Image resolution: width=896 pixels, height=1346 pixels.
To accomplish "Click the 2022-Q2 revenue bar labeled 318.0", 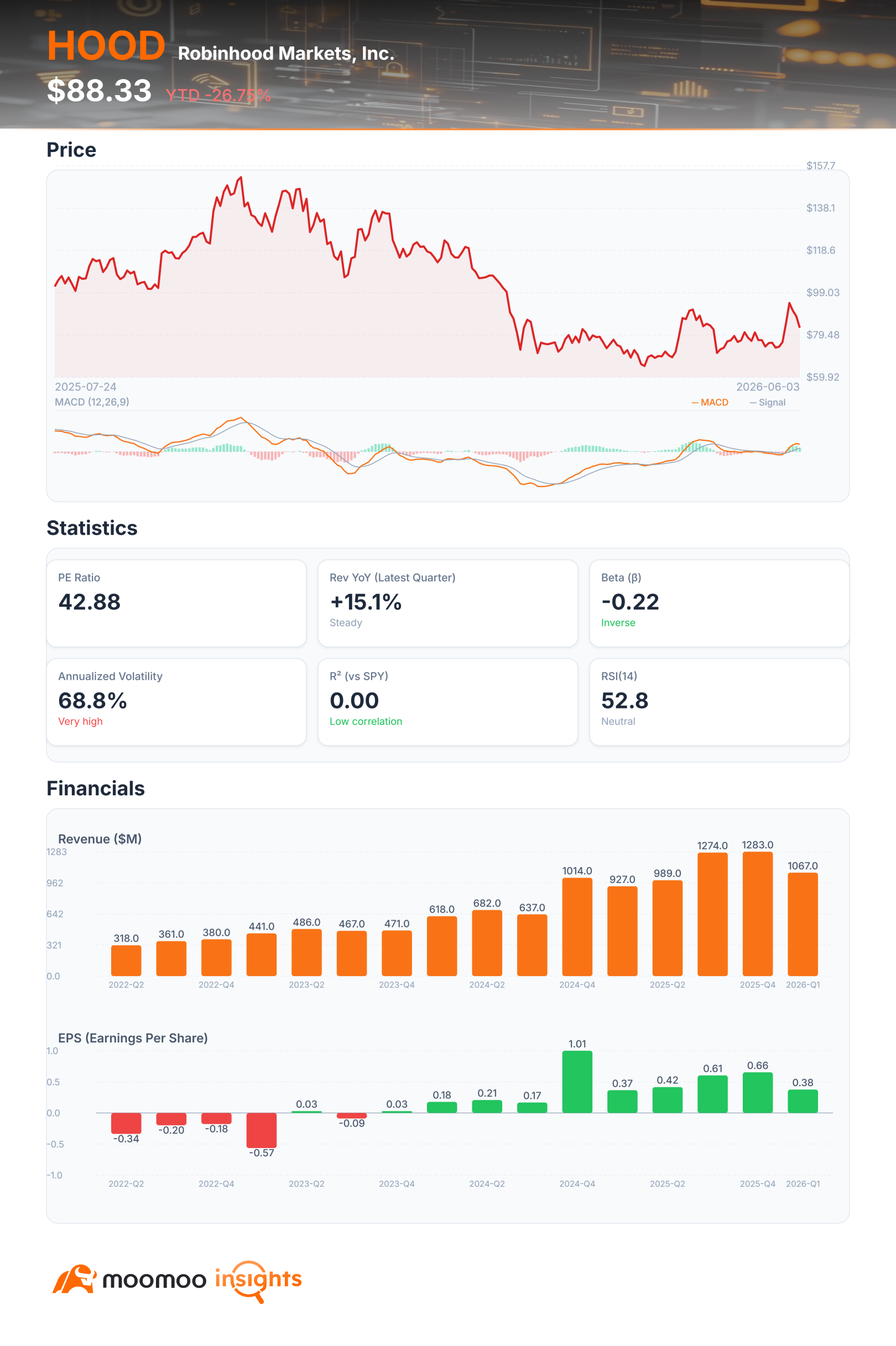I will point(126,961).
